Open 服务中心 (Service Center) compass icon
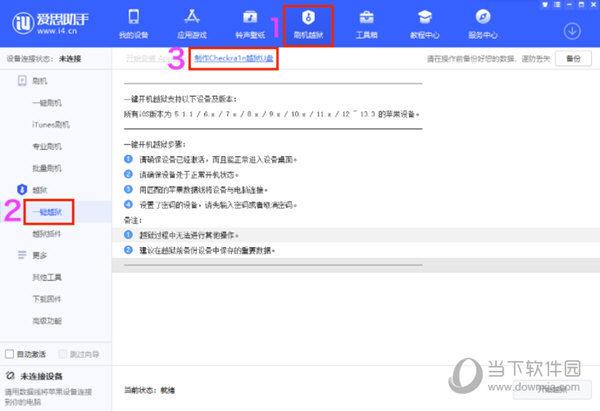600x411 pixels. pos(483,25)
